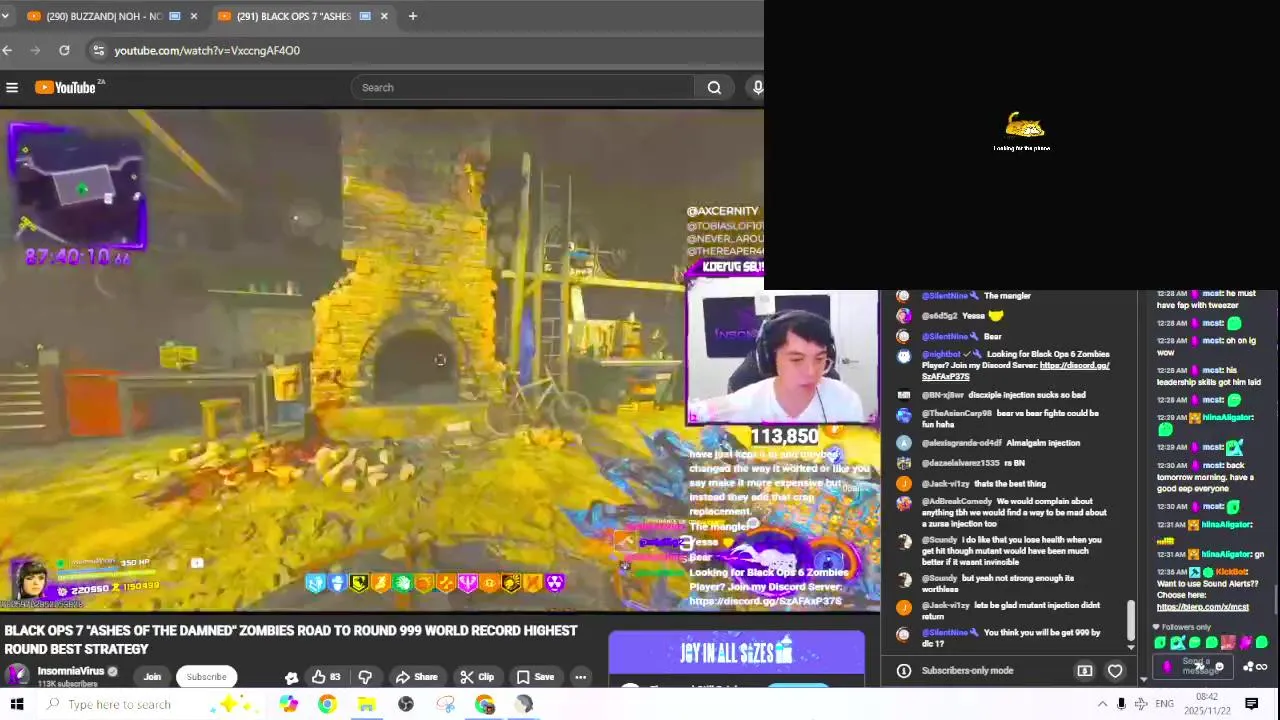
Task: Open Super Chat dollar icon in chat
Action: click(1085, 671)
